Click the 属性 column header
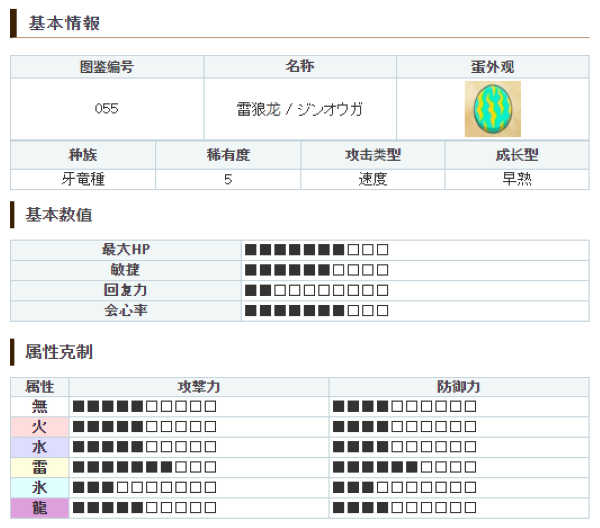This screenshot has height=528, width=600. point(40,387)
